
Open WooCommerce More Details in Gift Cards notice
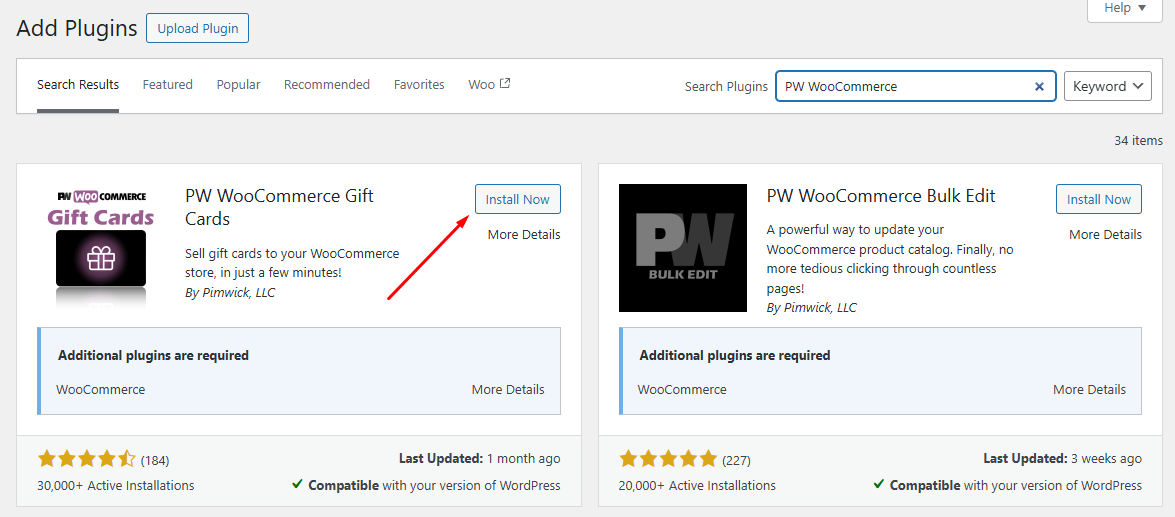pyautogui.click(x=508, y=390)
